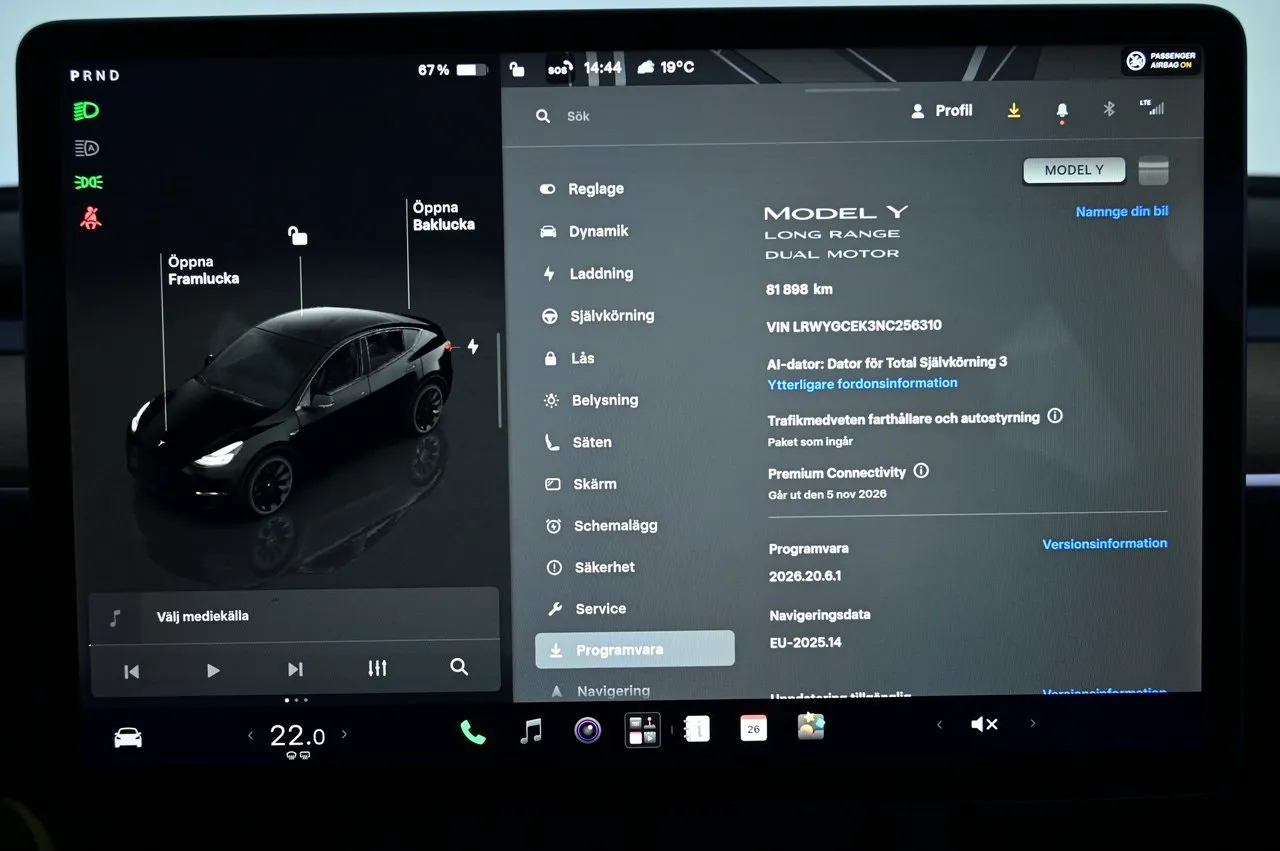Lower the volume with the left arrow
The image size is (1280, 851).
939,725
